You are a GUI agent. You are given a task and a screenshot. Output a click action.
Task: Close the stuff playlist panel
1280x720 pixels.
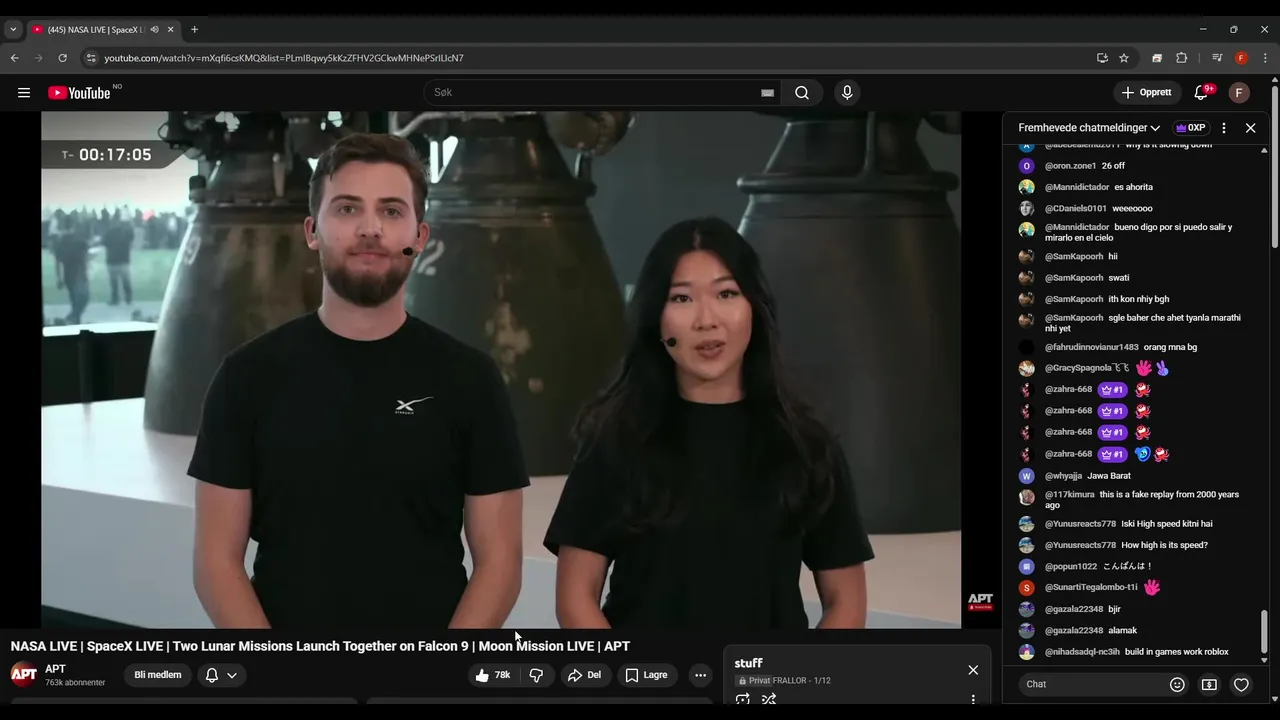point(973,670)
